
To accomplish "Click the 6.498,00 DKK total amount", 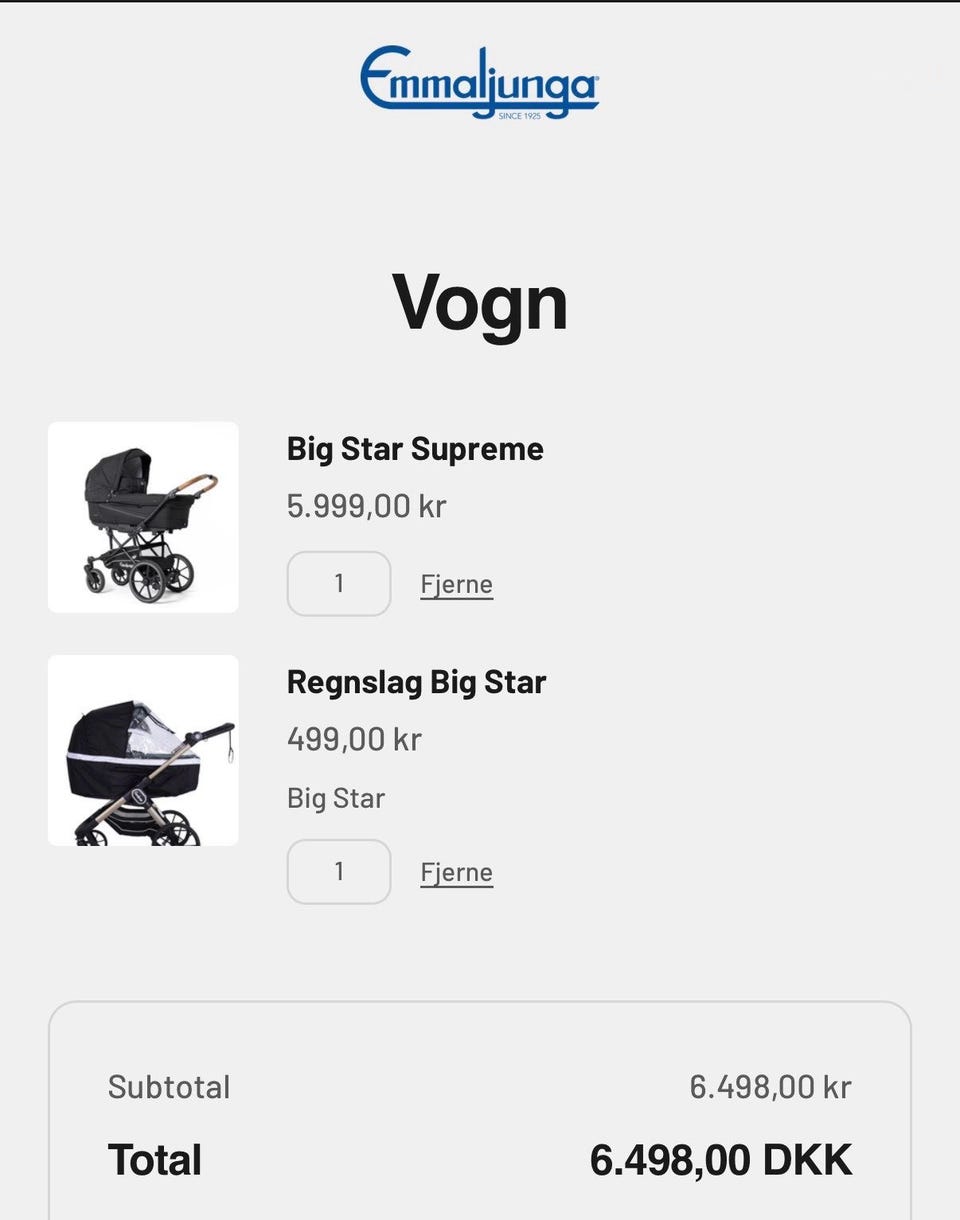I will pyautogui.click(x=721, y=1160).
